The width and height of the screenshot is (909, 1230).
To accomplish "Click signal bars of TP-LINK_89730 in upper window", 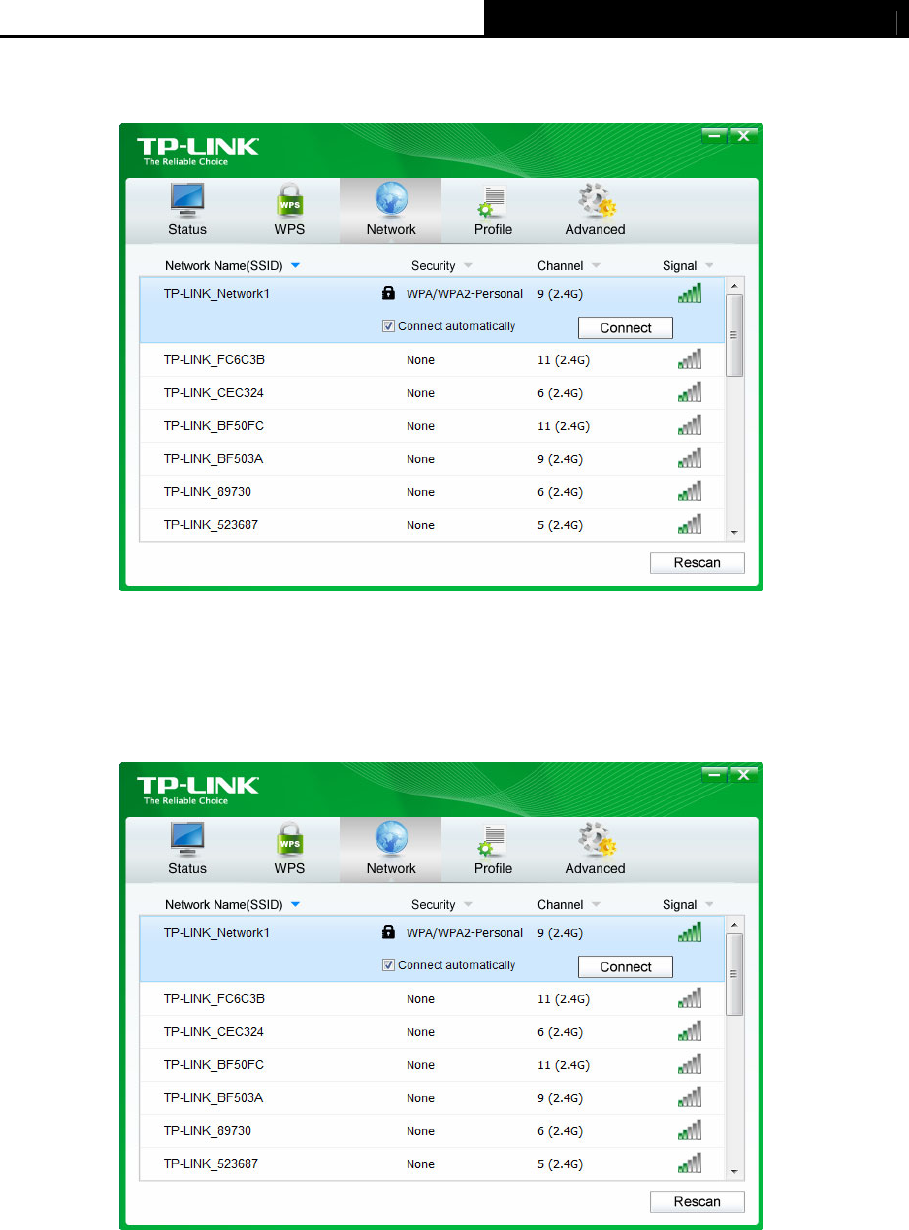I will click(689, 491).
